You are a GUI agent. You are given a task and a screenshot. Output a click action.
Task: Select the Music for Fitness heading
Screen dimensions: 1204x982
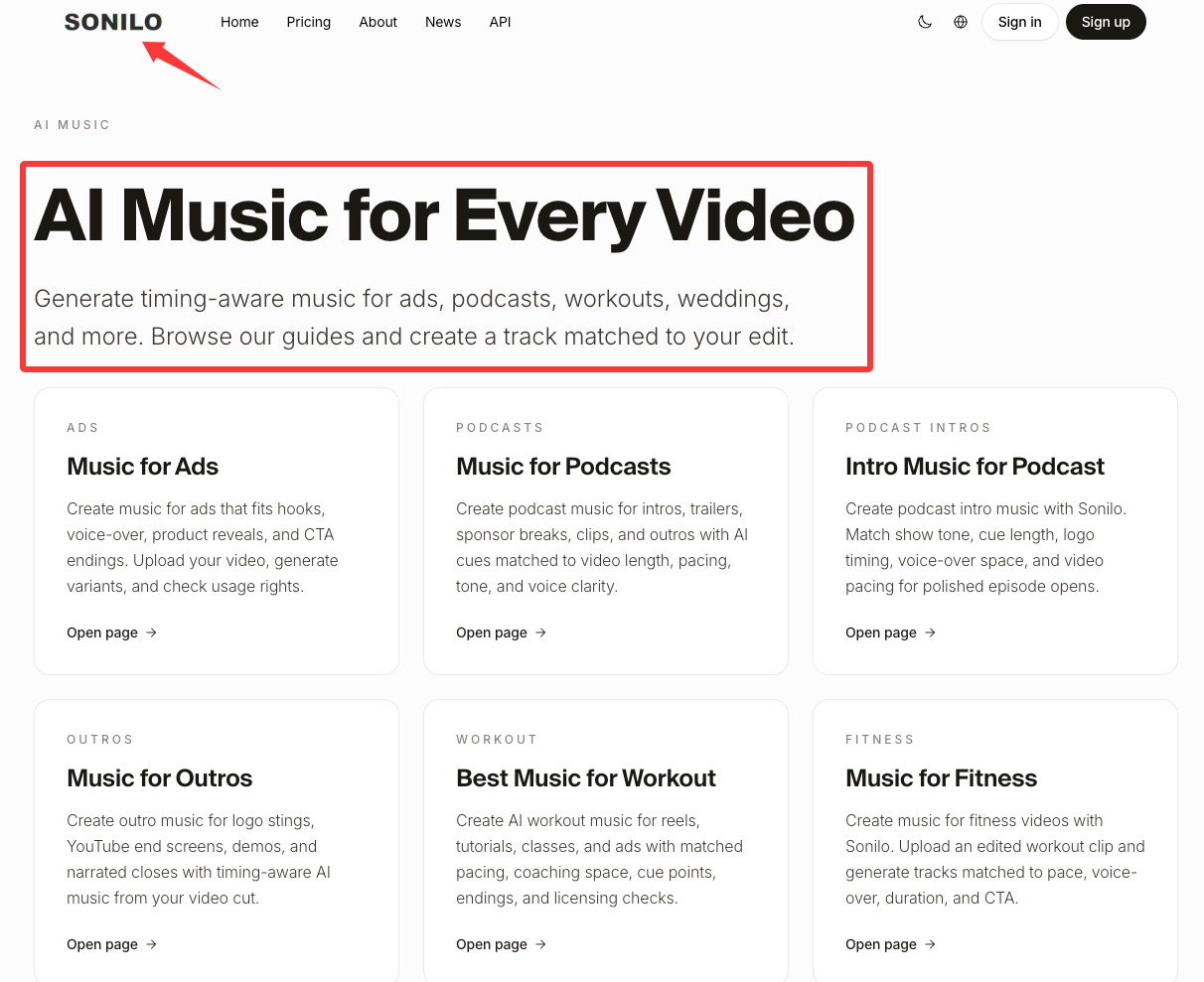tap(941, 778)
